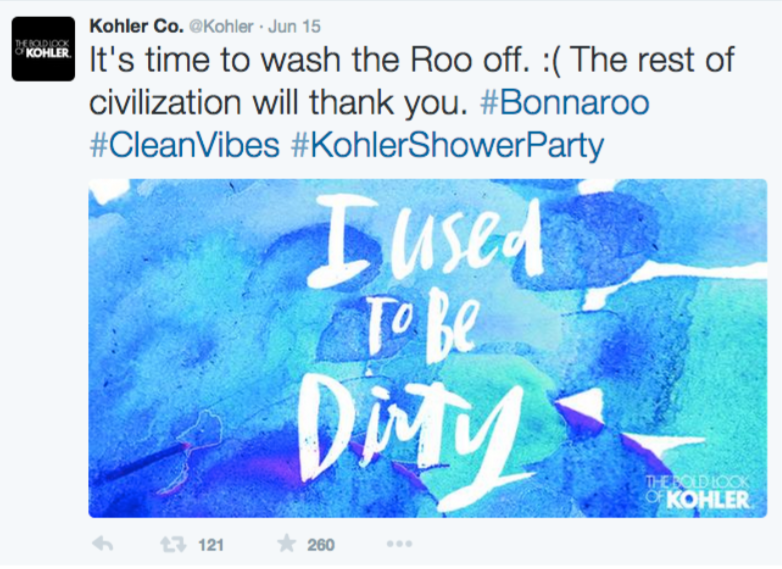This screenshot has height=569, width=782.
Task: Follow the #KohlerShowerParty hashtag link
Action: (447, 146)
